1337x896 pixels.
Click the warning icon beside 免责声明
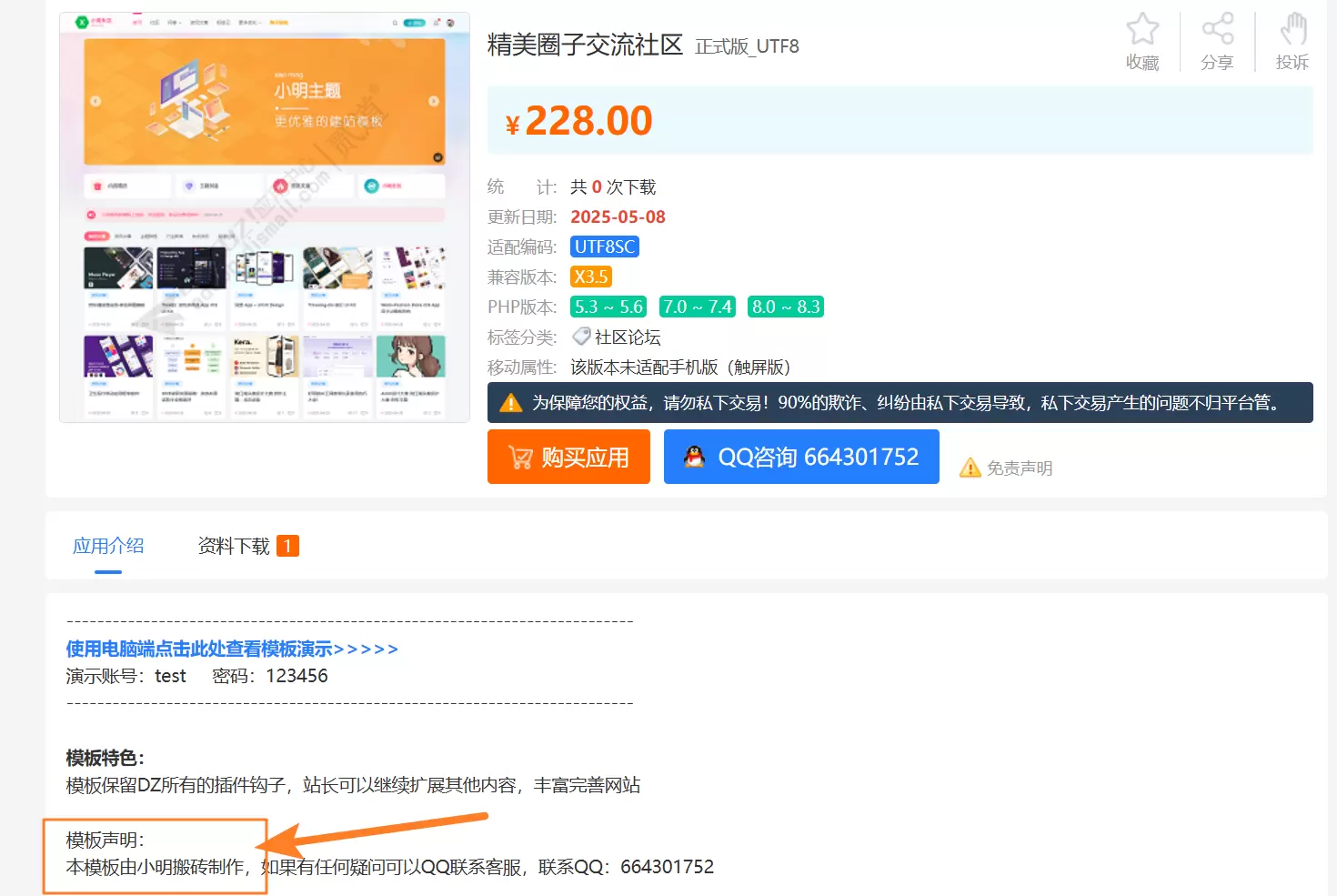pos(970,468)
